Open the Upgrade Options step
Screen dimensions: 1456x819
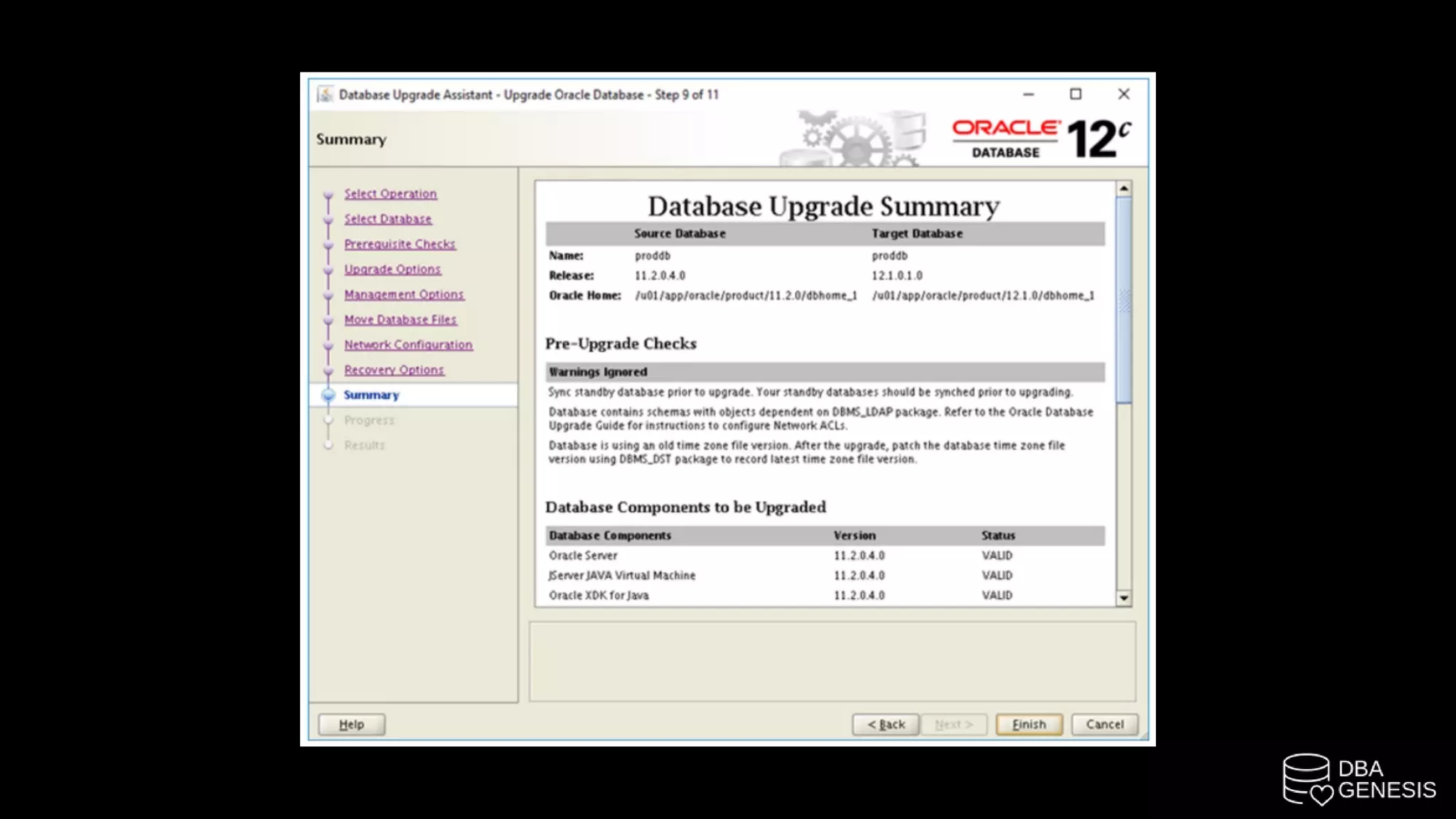(x=392, y=269)
